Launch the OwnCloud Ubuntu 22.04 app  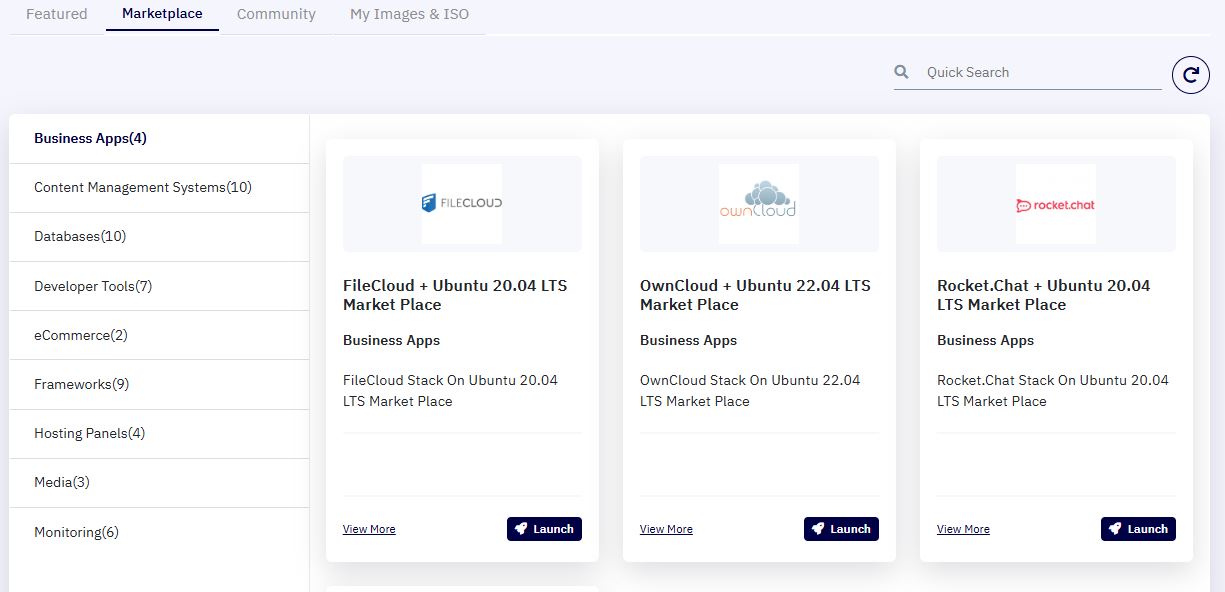click(841, 529)
